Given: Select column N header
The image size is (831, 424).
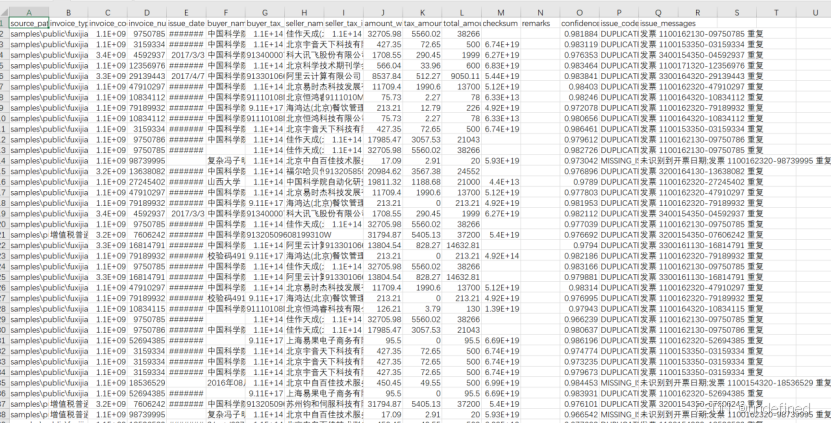Looking at the screenshot, I should pyautogui.click(x=540, y=13).
